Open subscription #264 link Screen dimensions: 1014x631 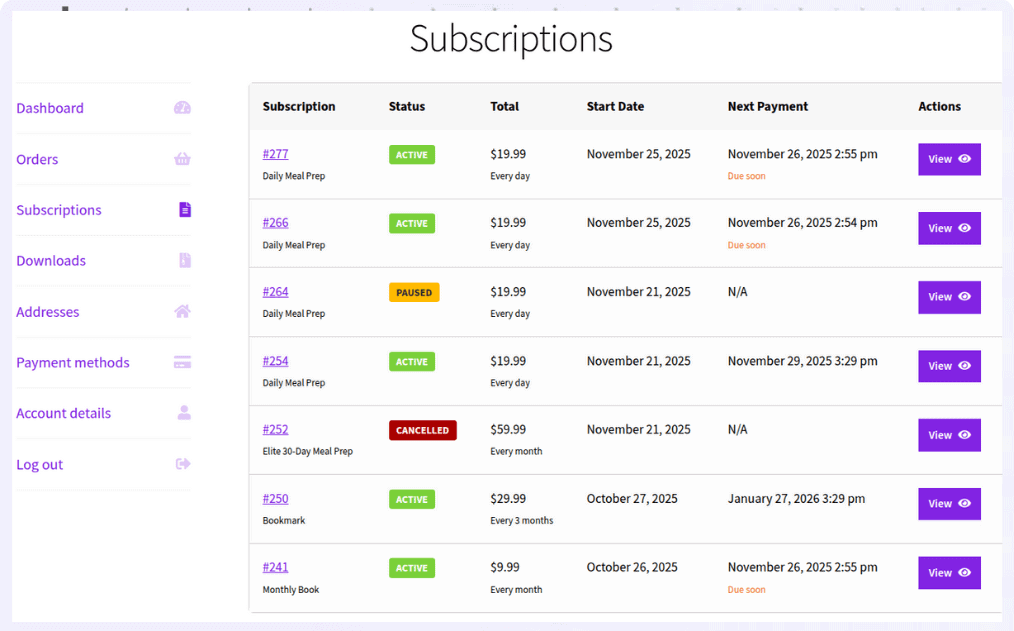(x=275, y=291)
